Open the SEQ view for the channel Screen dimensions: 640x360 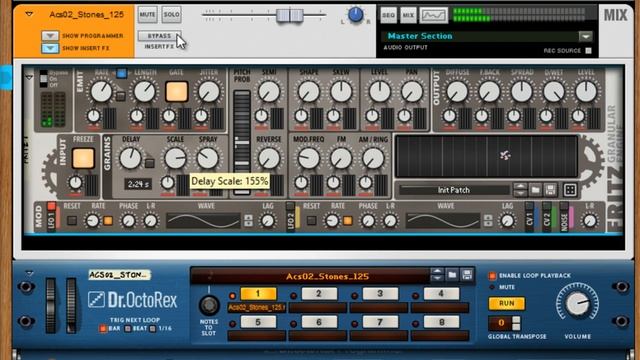(x=388, y=16)
